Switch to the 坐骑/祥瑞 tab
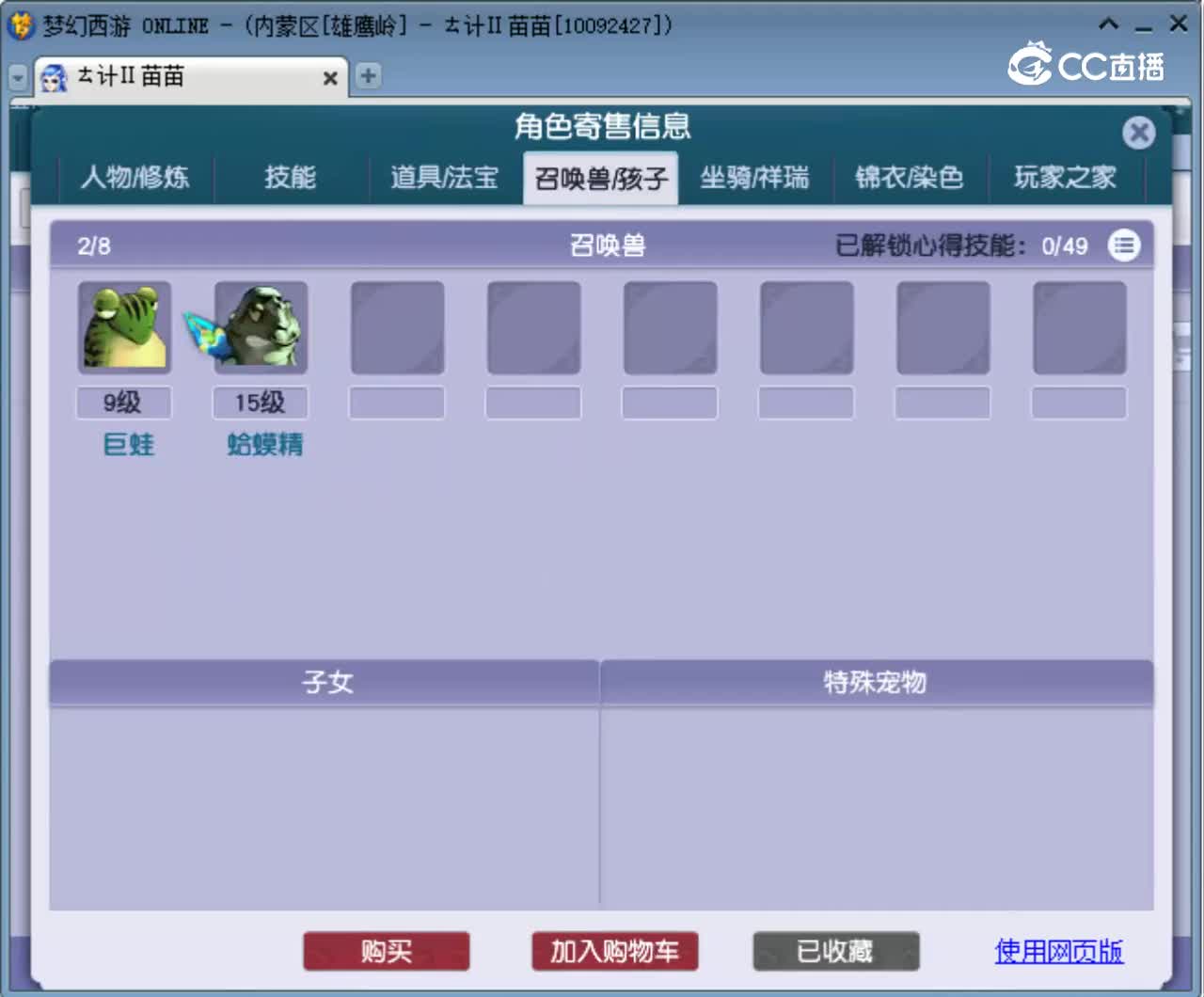1204x997 pixels. (755, 178)
